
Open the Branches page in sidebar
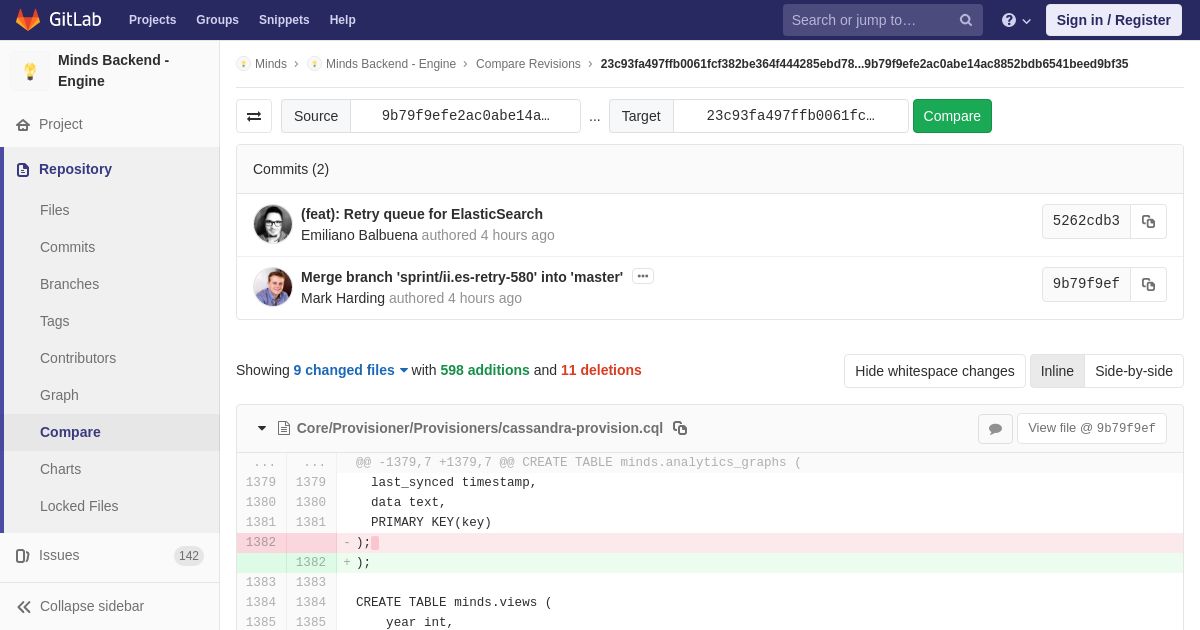tap(69, 284)
